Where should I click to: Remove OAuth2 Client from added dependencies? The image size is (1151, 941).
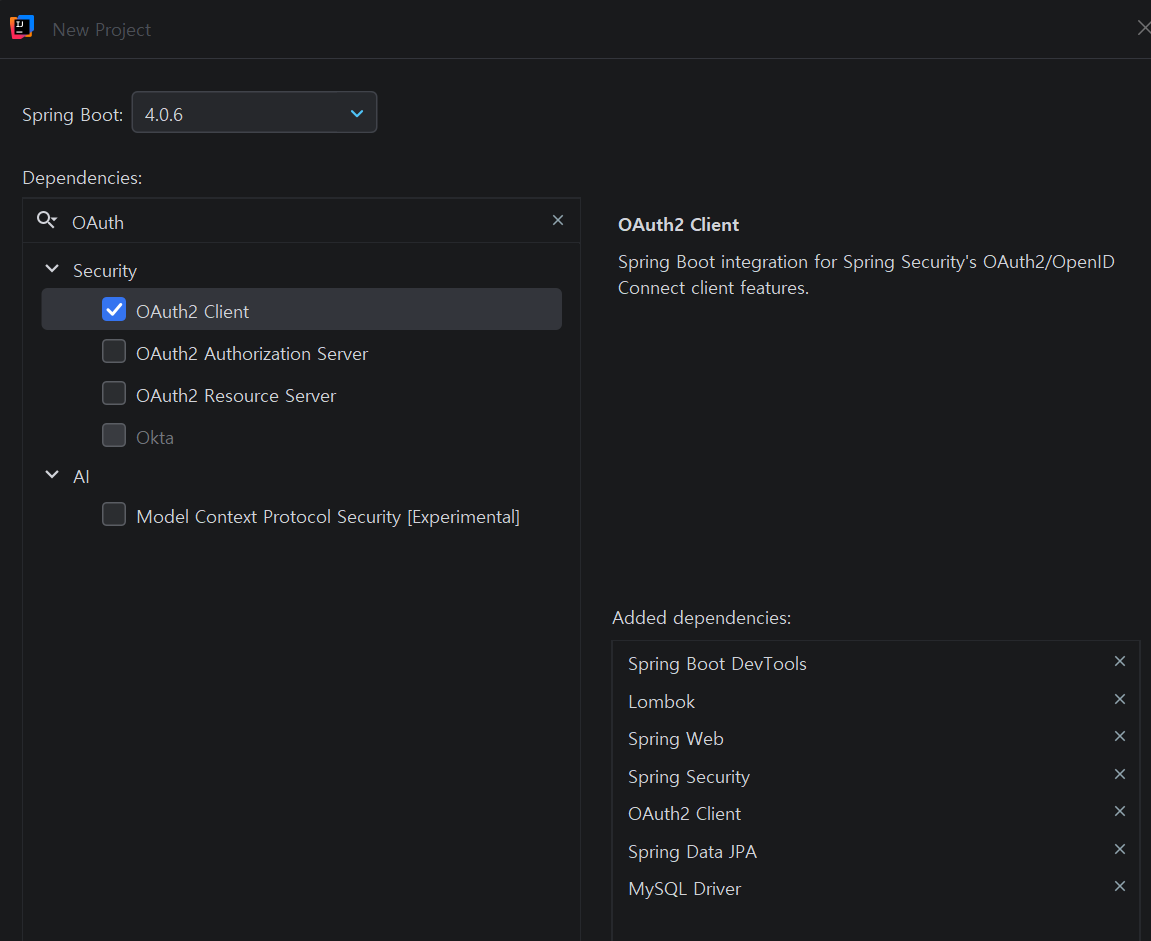pos(1119,811)
